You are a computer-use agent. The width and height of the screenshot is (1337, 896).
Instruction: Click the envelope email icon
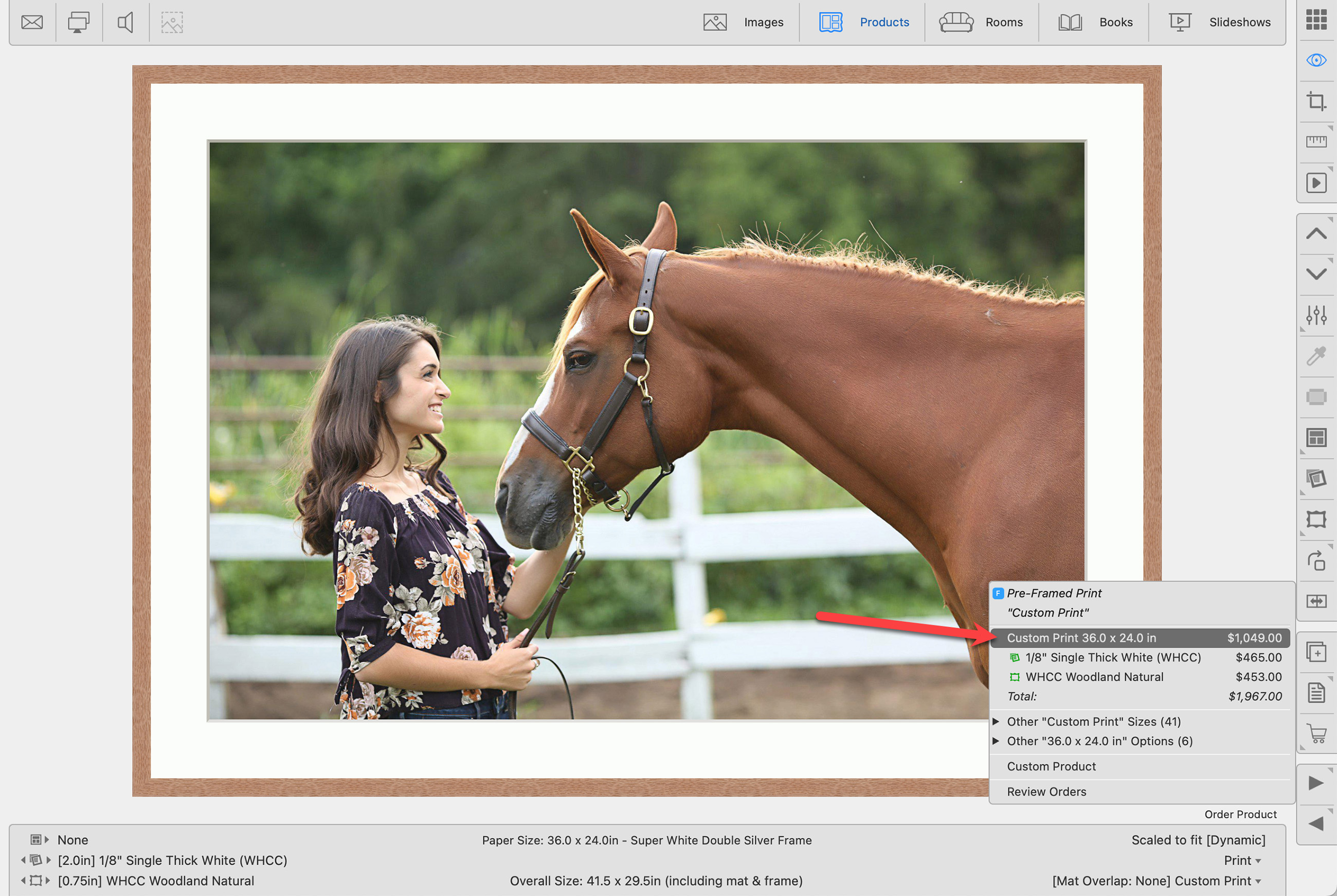pos(32,22)
